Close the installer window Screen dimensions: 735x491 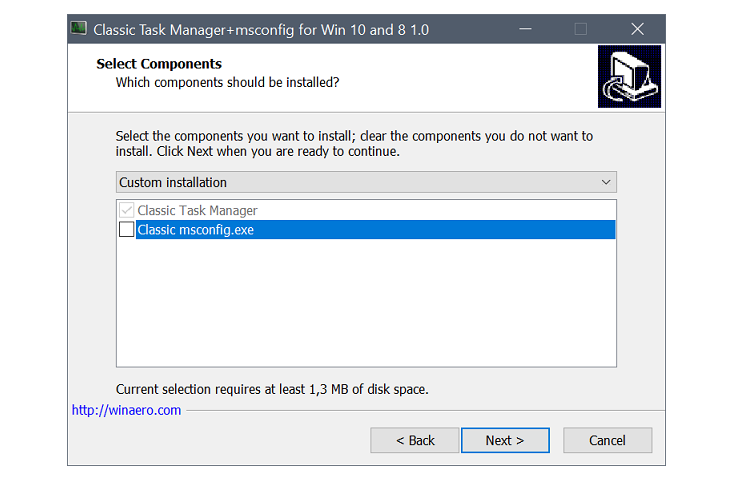(x=637, y=29)
